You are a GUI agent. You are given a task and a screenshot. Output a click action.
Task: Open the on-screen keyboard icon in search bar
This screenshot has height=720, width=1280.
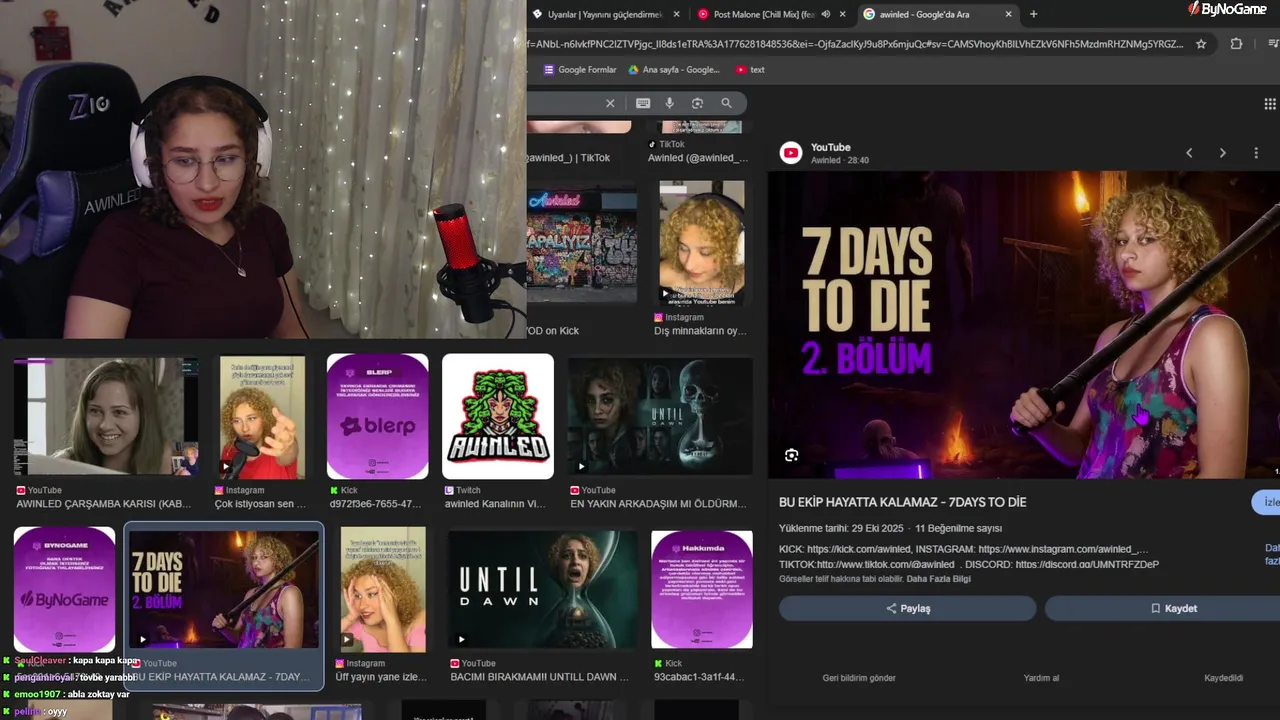pos(643,103)
